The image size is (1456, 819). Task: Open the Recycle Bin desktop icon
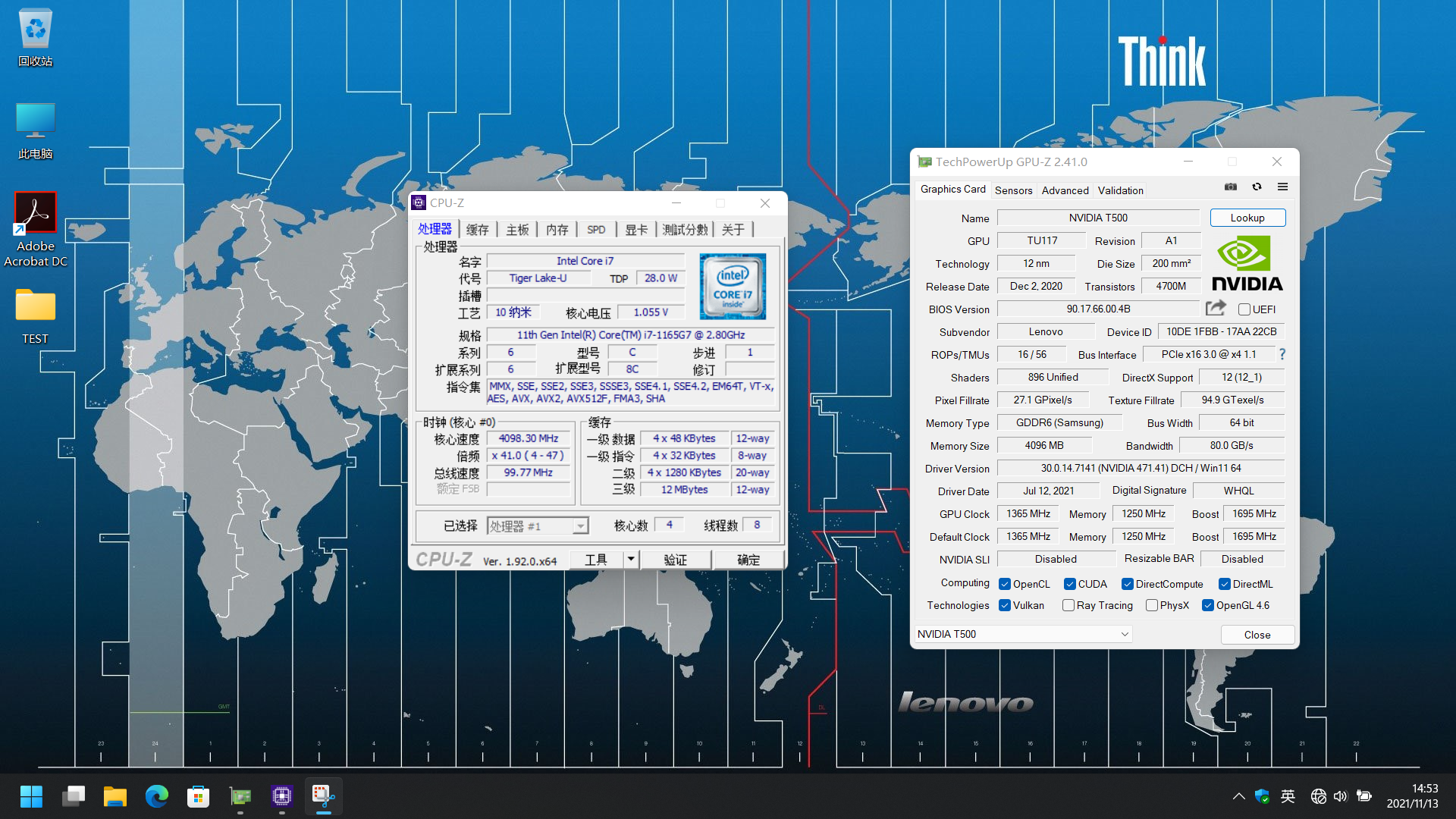(x=36, y=38)
